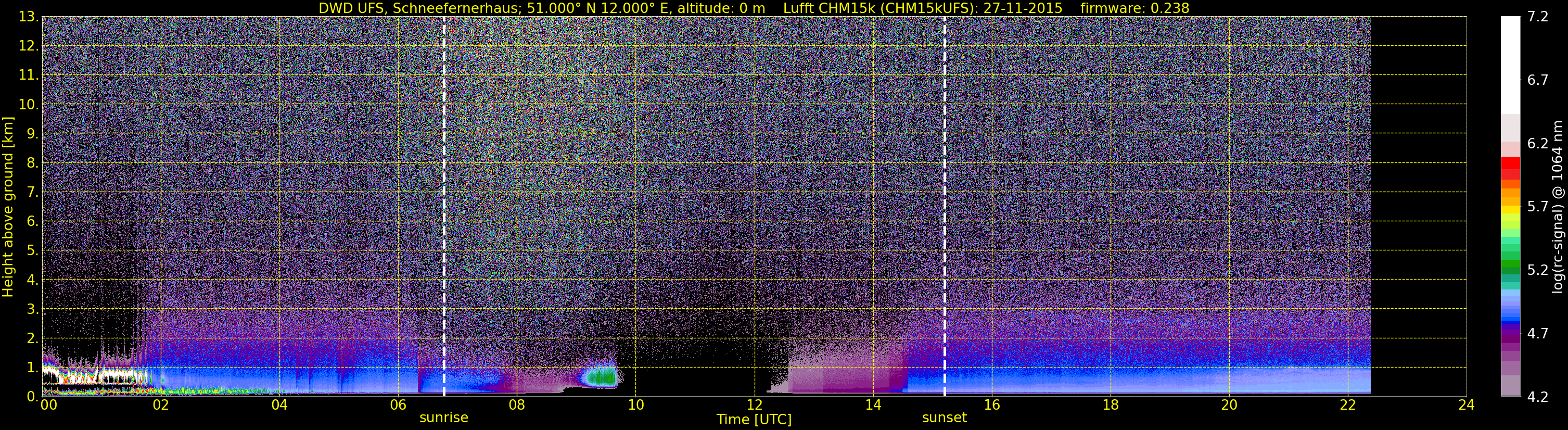Click the '6.' tick on the height axis
Screen dimensions: 1568x430
tap(33, 222)
